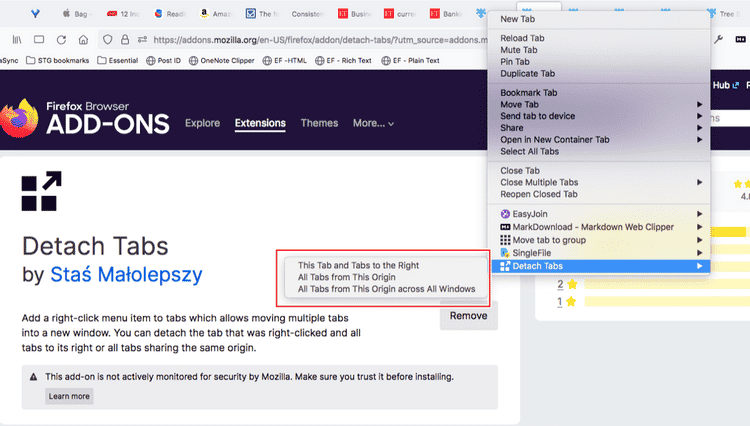Image resolution: width=750 pixels, height=426 pixels.
Task: Open the Hub external link in header
Action: tap(726, 85)
